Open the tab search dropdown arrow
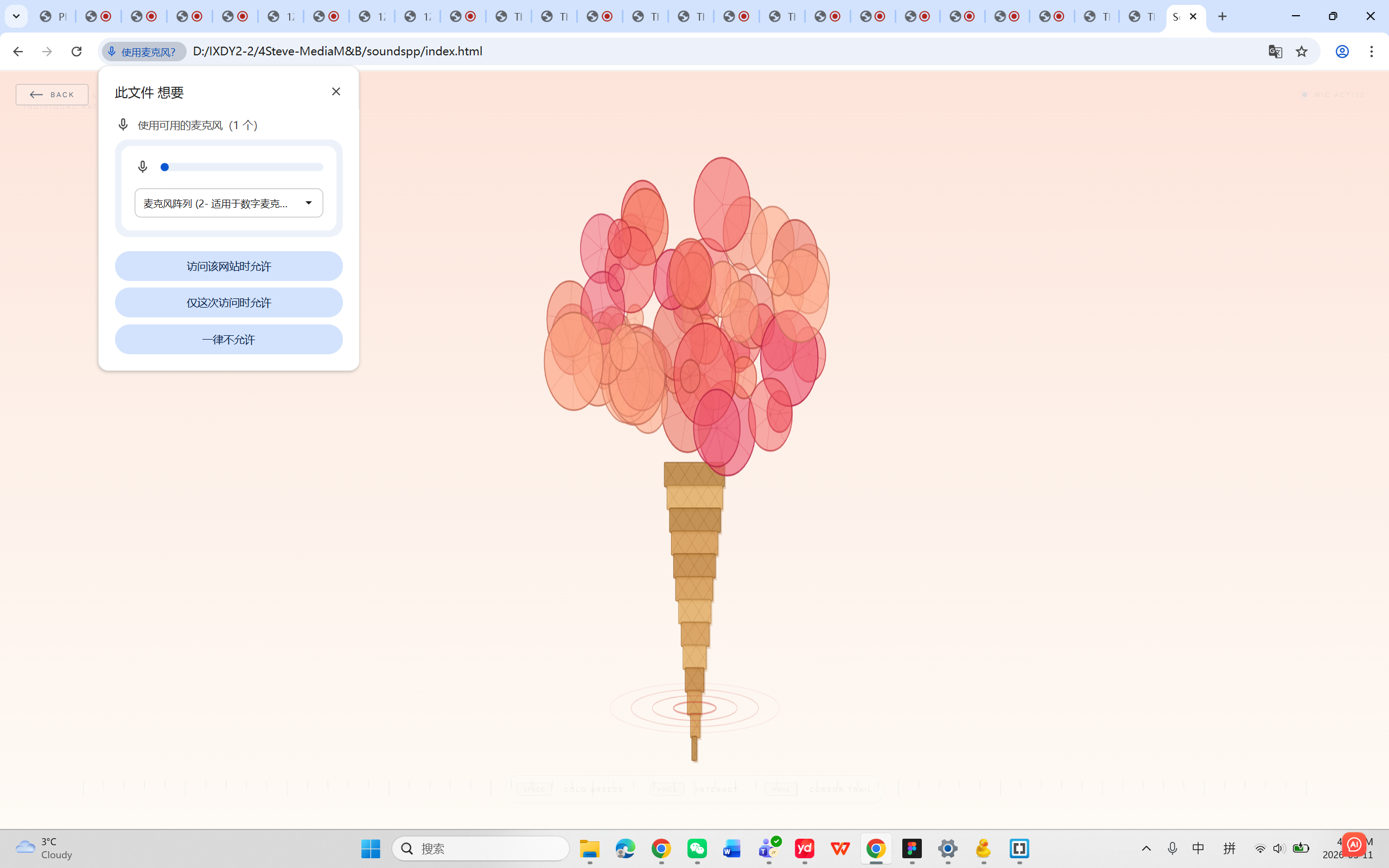 (x=16, y=16)
